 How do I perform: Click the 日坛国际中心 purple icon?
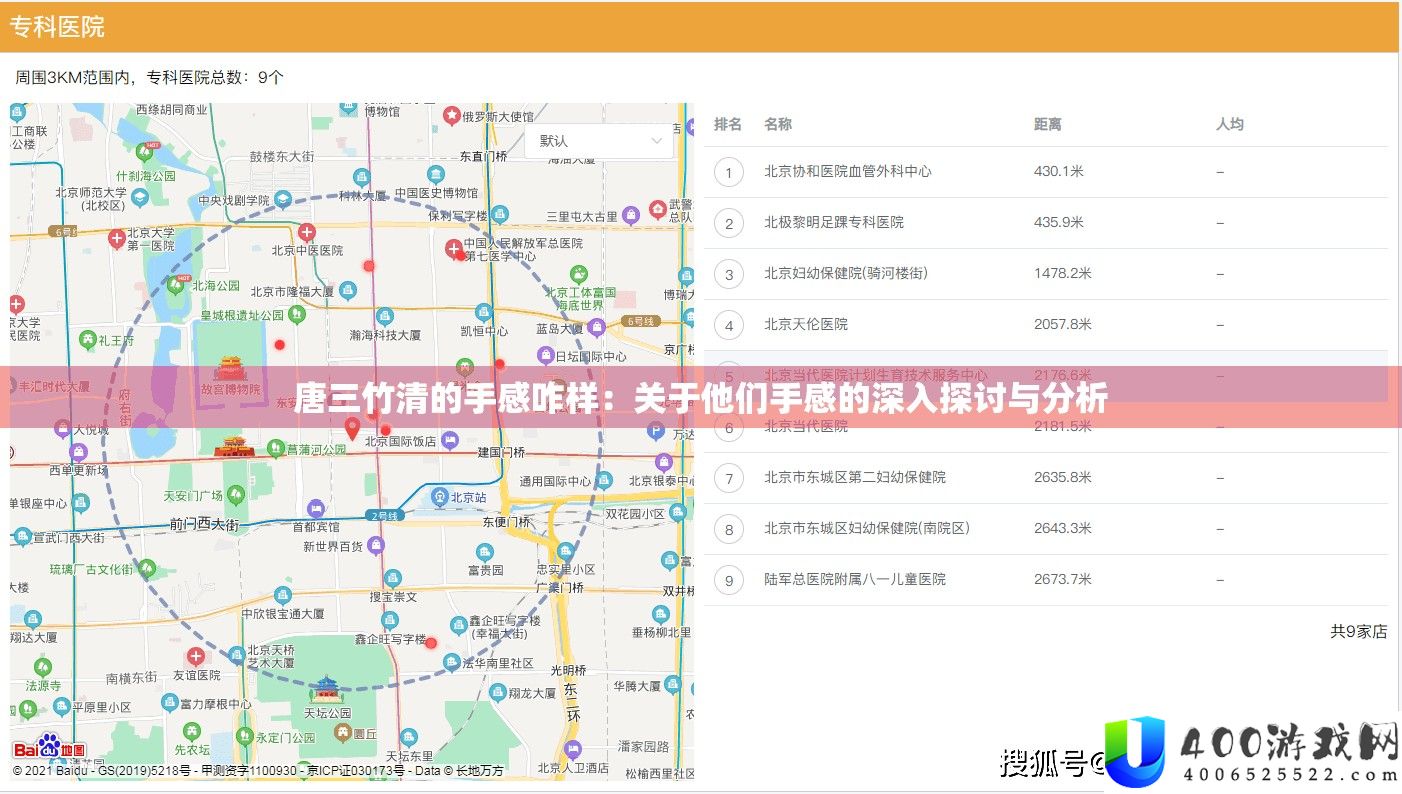[545, 355]
